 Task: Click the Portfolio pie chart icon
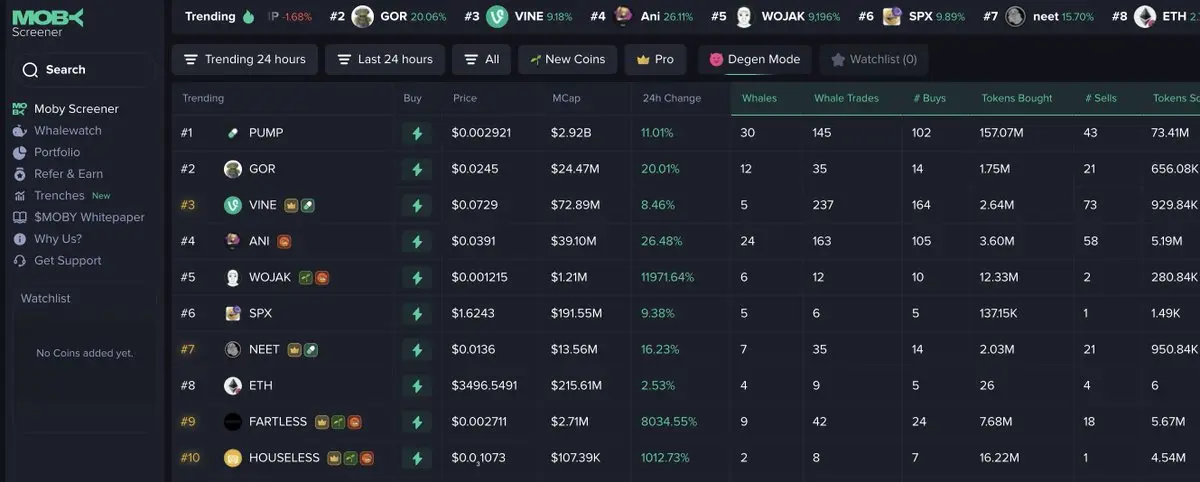pyautogui.click(x=19, y=153)
